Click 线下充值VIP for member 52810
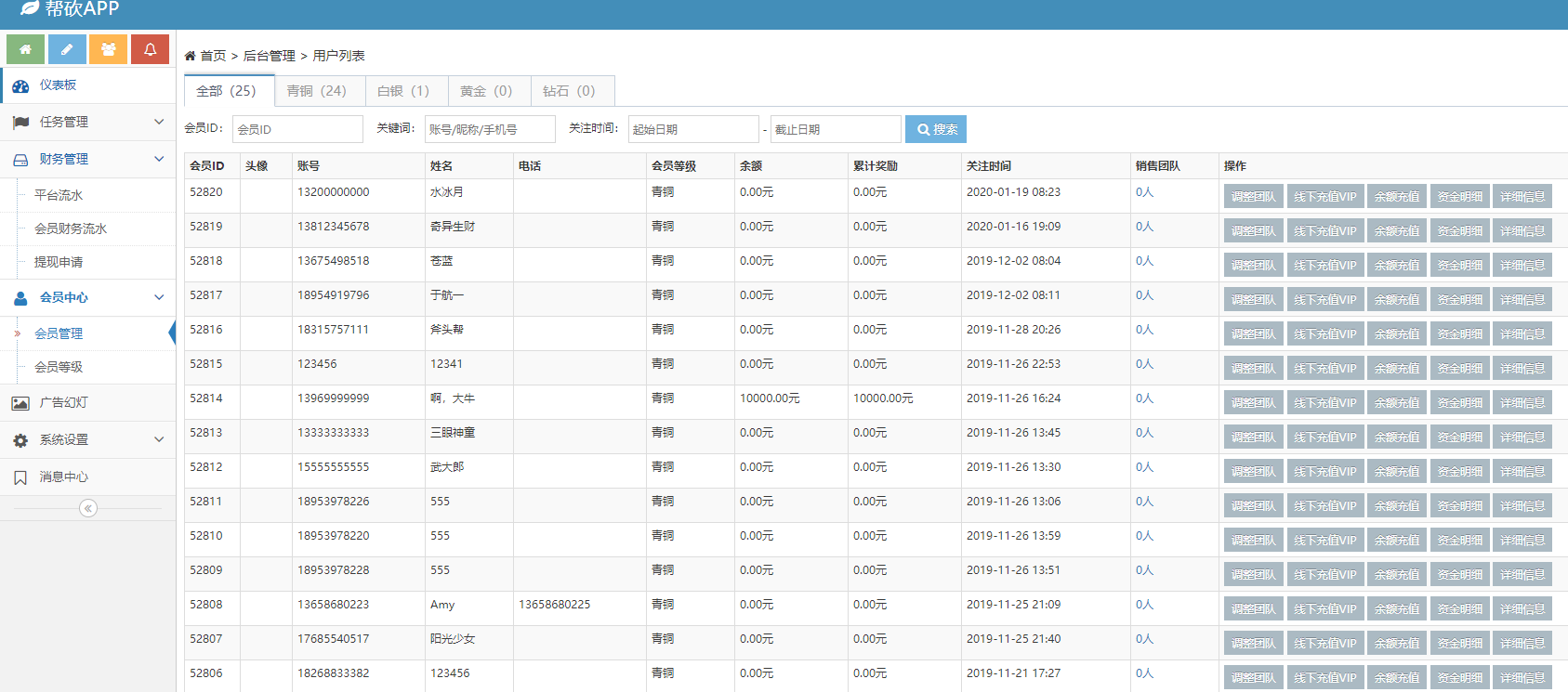Image resolution: width=1568 pixels, height=692 pixels. pyautogui.click(x=1325, y=541)
